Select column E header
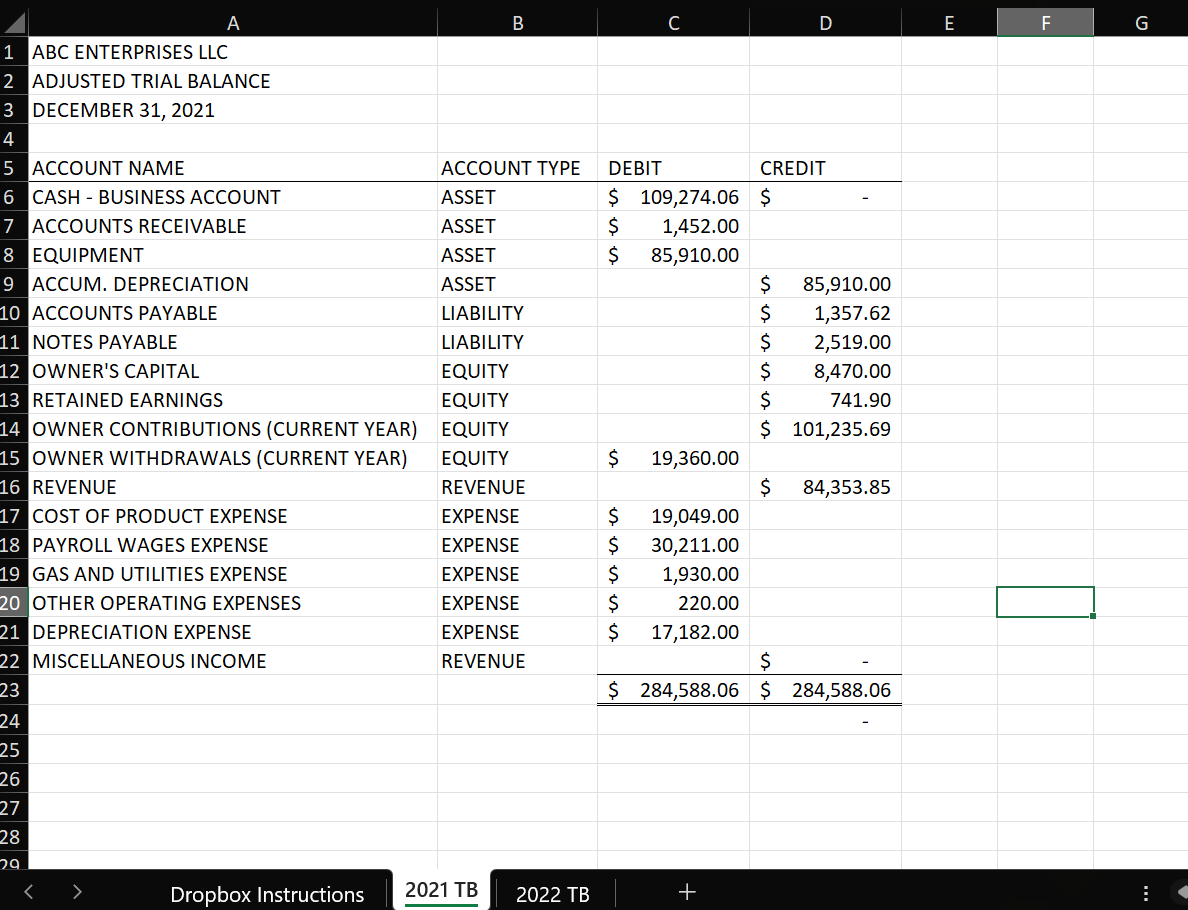 point(949,23)
